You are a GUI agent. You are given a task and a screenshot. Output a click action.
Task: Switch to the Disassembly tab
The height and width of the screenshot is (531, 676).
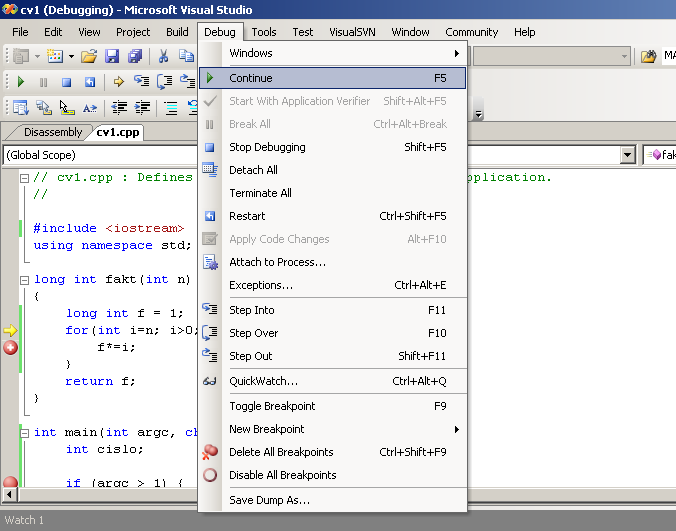click(x=53, y=132)
